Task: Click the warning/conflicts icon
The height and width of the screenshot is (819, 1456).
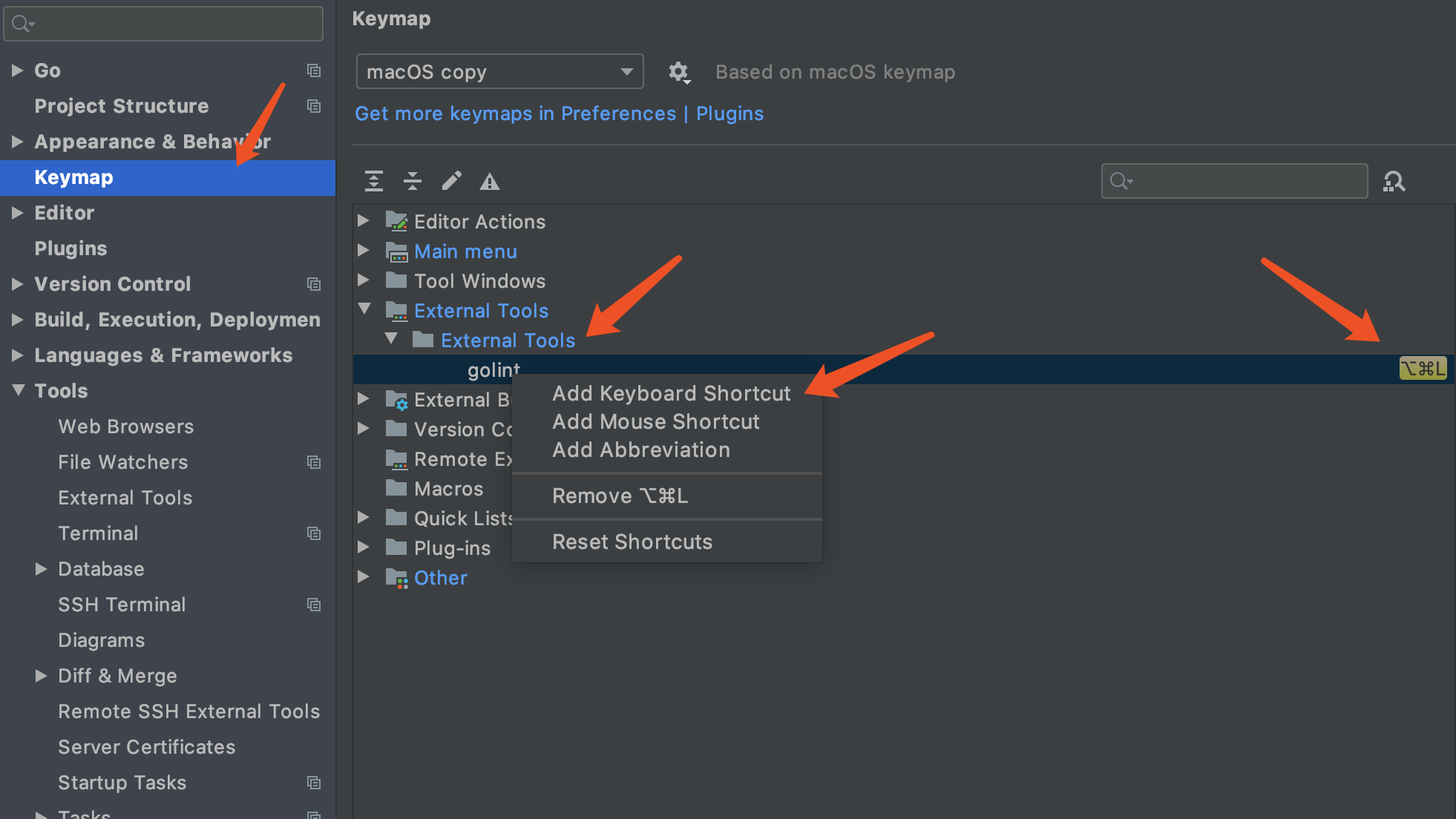Action: 490,181
